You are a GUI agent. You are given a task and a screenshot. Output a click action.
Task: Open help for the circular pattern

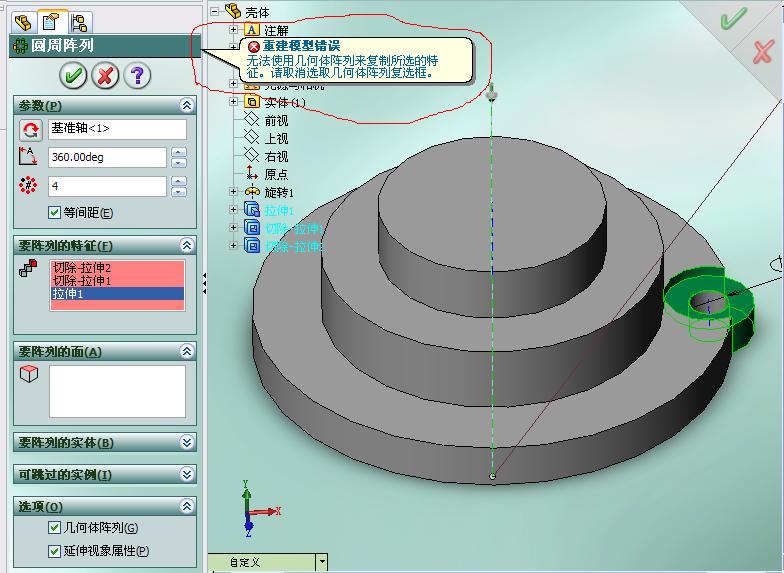tap(137, 76)
